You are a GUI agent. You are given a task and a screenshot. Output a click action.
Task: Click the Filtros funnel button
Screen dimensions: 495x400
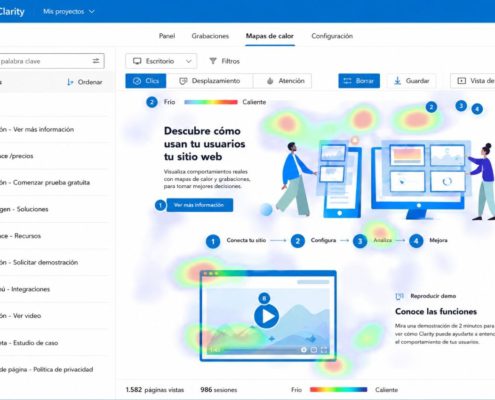224,61
